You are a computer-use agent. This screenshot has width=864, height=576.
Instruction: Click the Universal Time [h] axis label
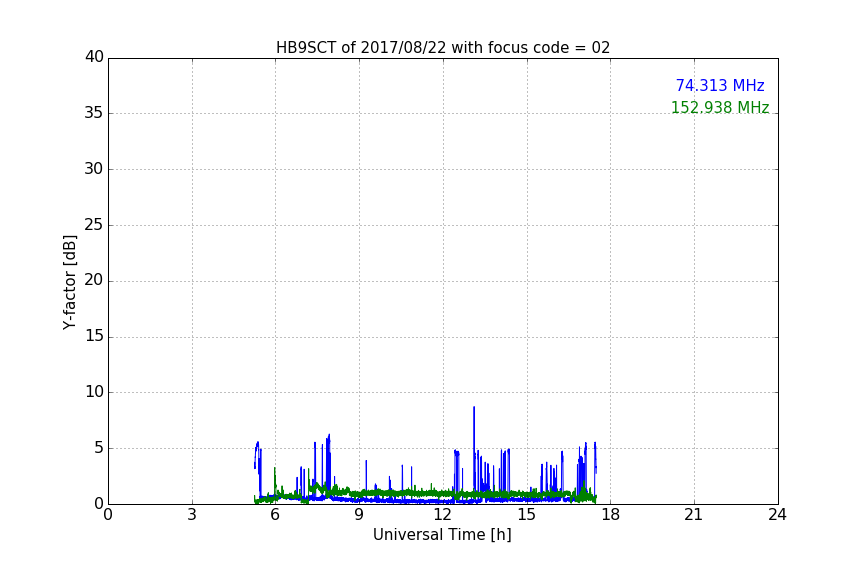442,535
